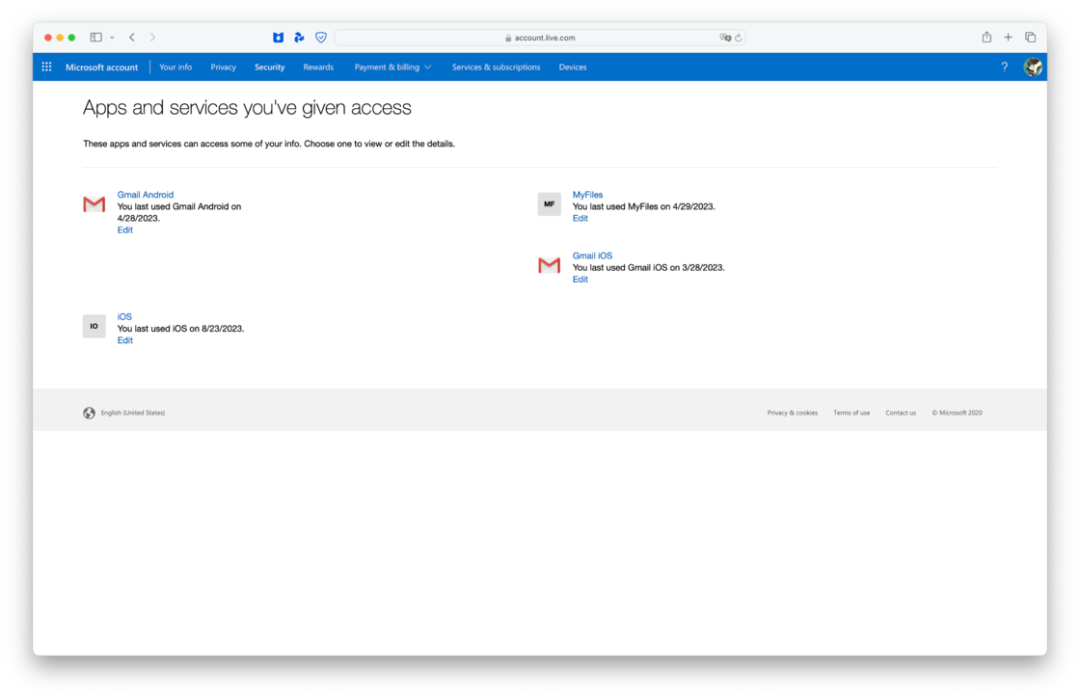
Task: Open the help question mark icon
Action: [1004, 67]
